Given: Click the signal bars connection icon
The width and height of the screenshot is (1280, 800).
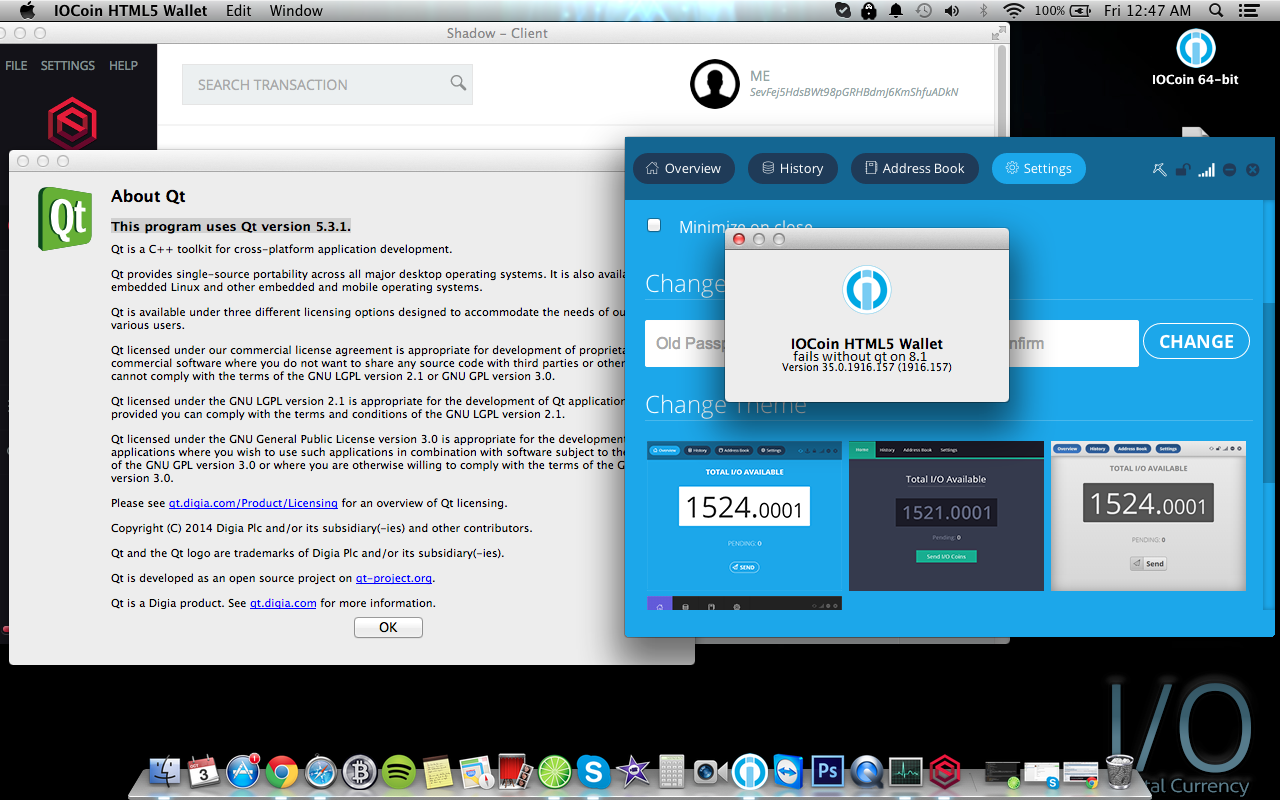Looking at the screenshot, I should (1206, 169).
